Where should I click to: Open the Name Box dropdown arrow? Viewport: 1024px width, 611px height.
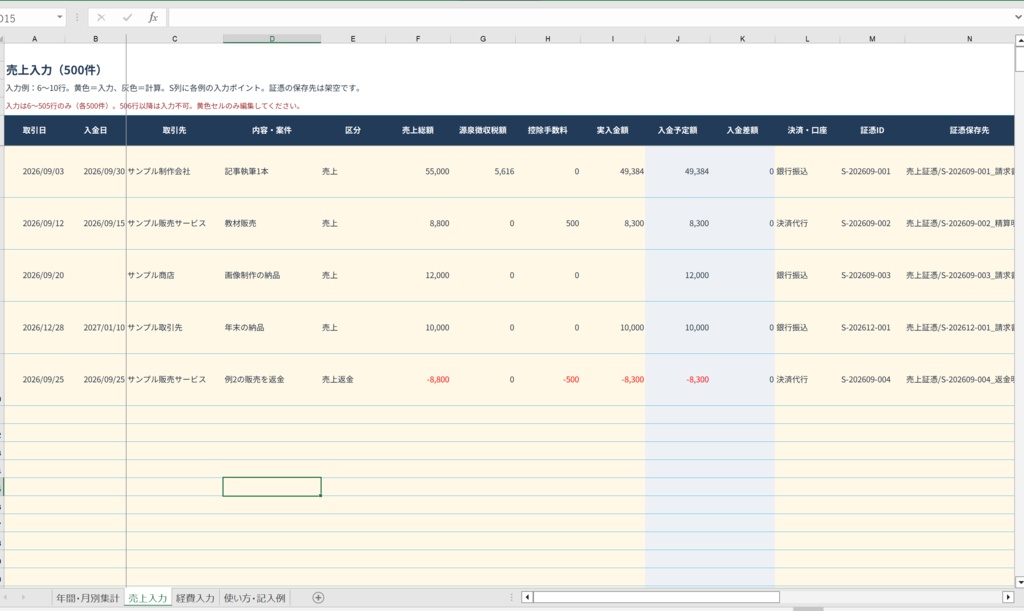click(59, 18)
